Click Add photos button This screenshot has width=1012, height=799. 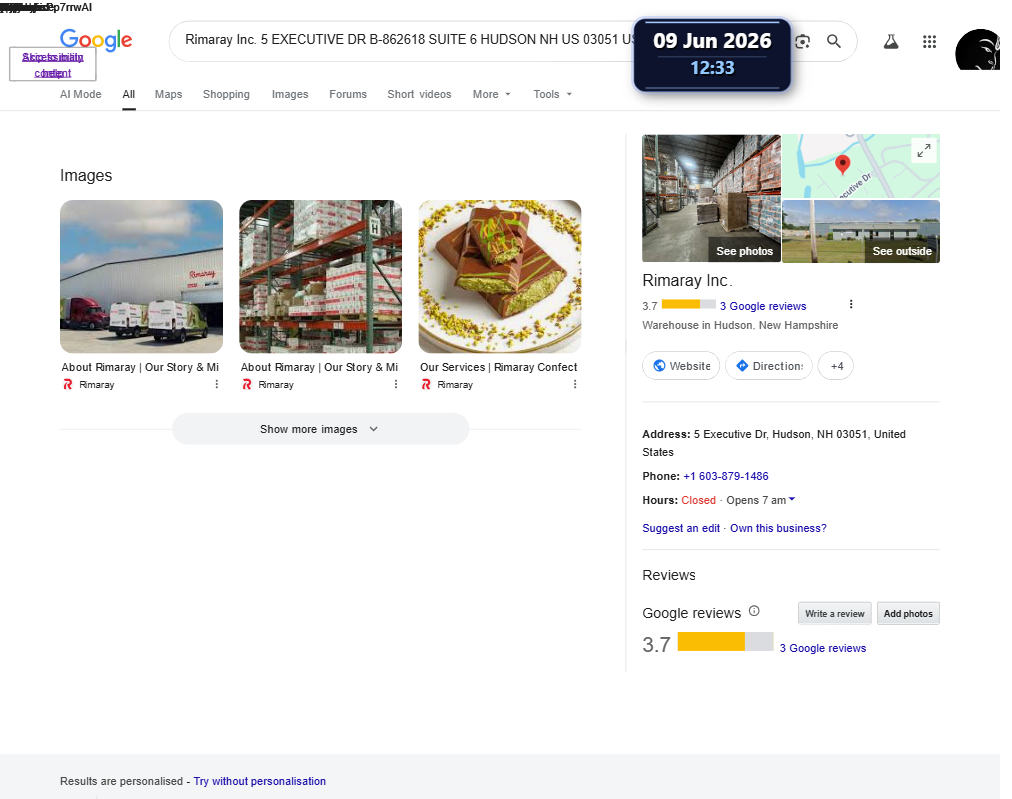(x=907, y=614)
